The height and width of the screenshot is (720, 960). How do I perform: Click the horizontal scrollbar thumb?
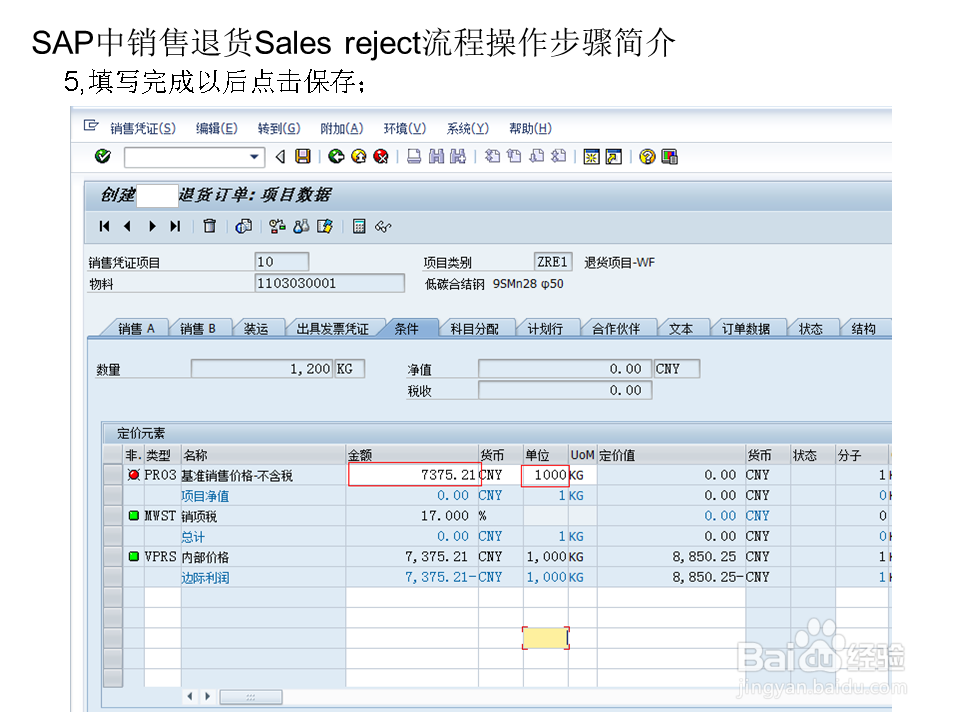click(x=251, y=697)
